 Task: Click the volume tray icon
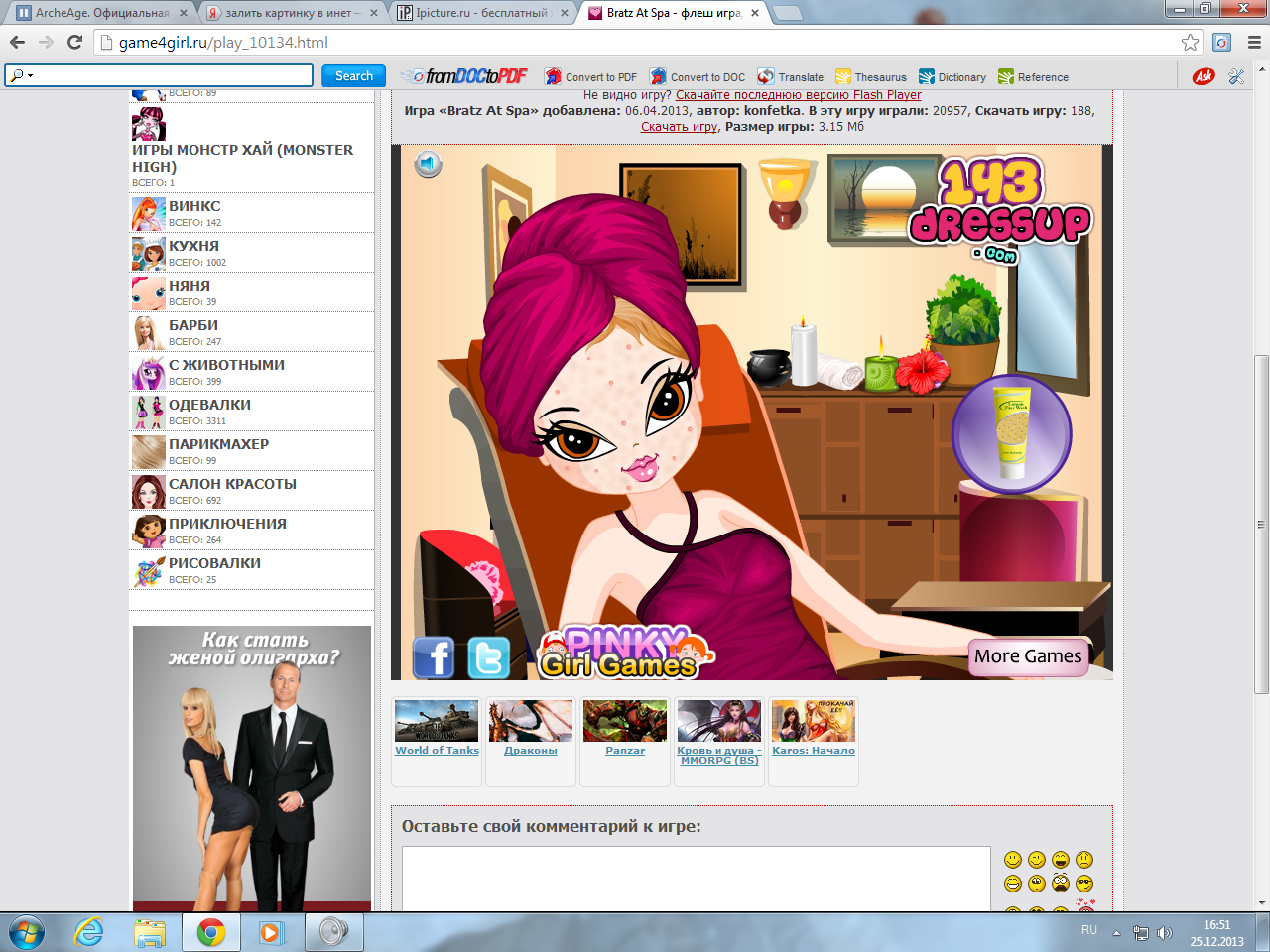[x=1164, y=933]
